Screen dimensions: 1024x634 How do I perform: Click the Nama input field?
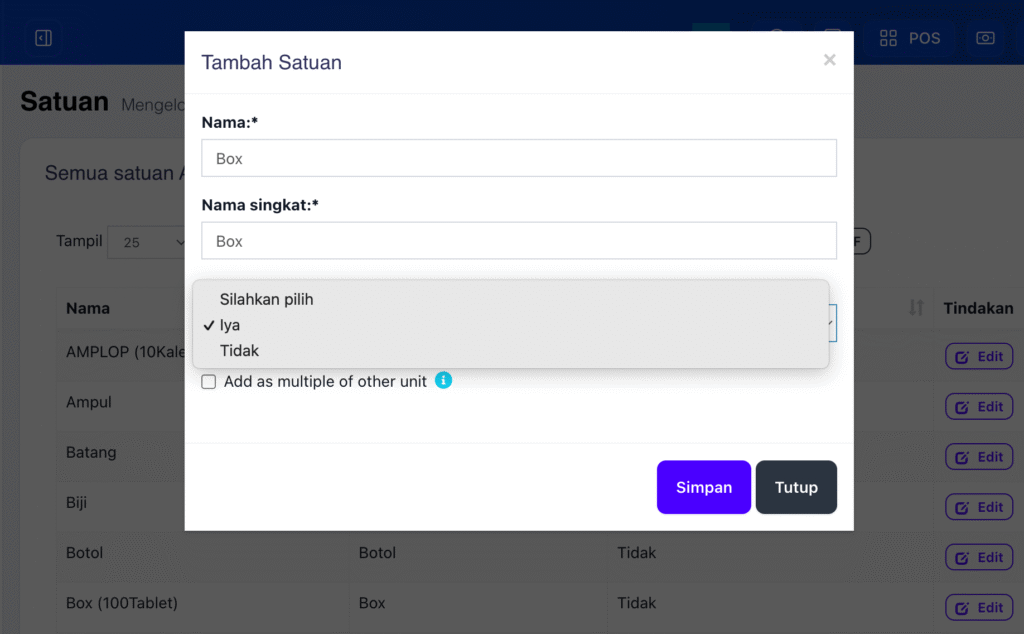pyautogui.click(x=518, y=159)
